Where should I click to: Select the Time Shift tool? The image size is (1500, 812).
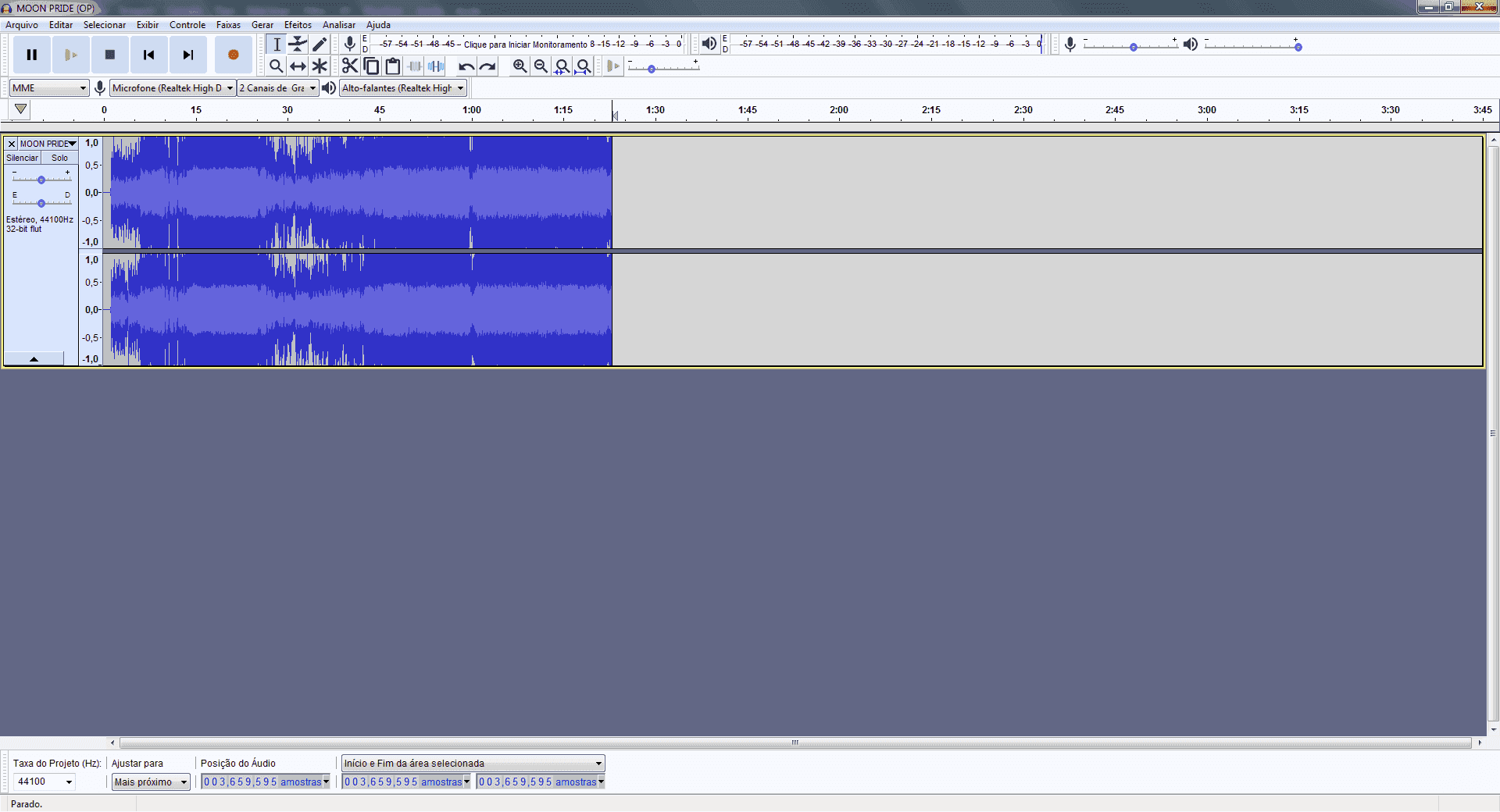pos(298,66)
